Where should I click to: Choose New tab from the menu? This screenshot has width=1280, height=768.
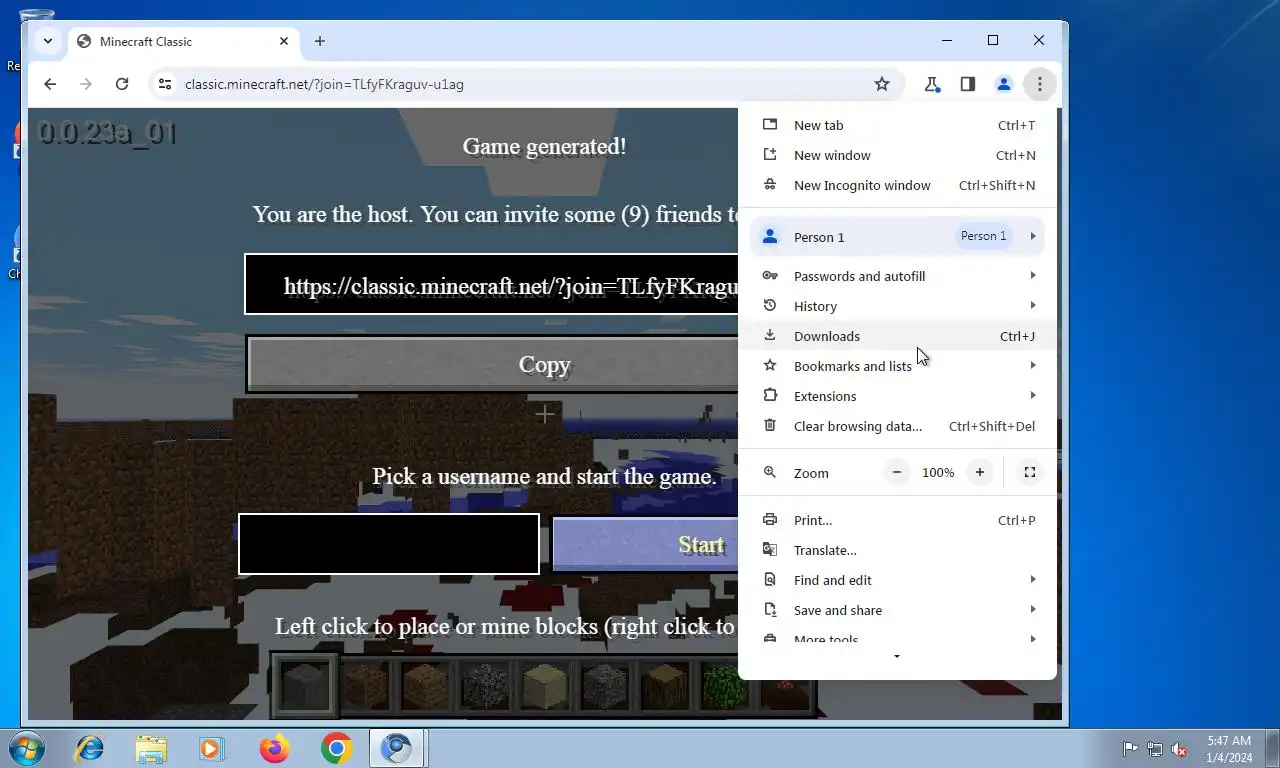(897, 125)
